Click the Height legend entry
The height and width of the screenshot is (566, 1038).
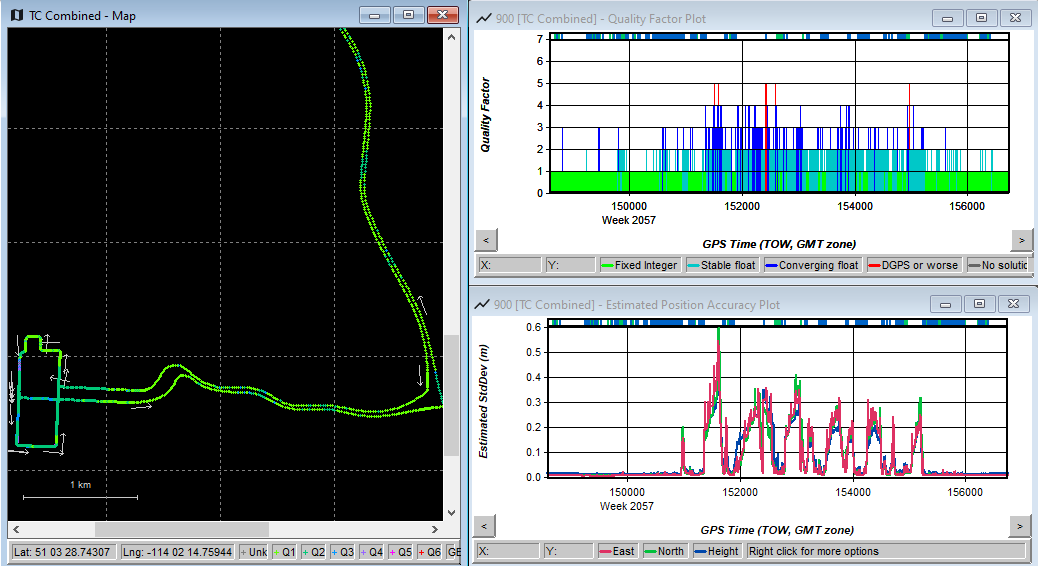coord(716,551)
